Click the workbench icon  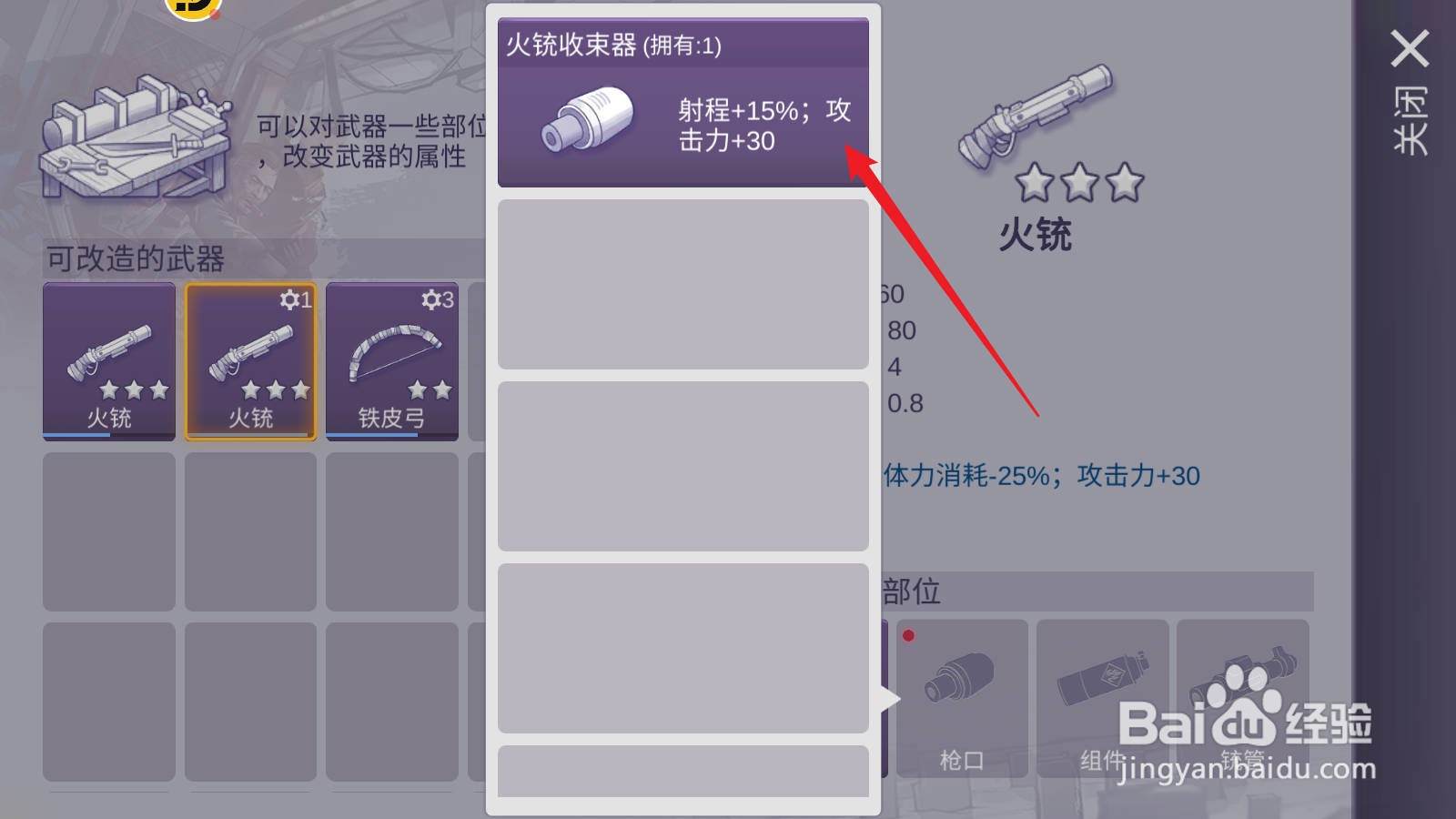(x=135, y=137)
